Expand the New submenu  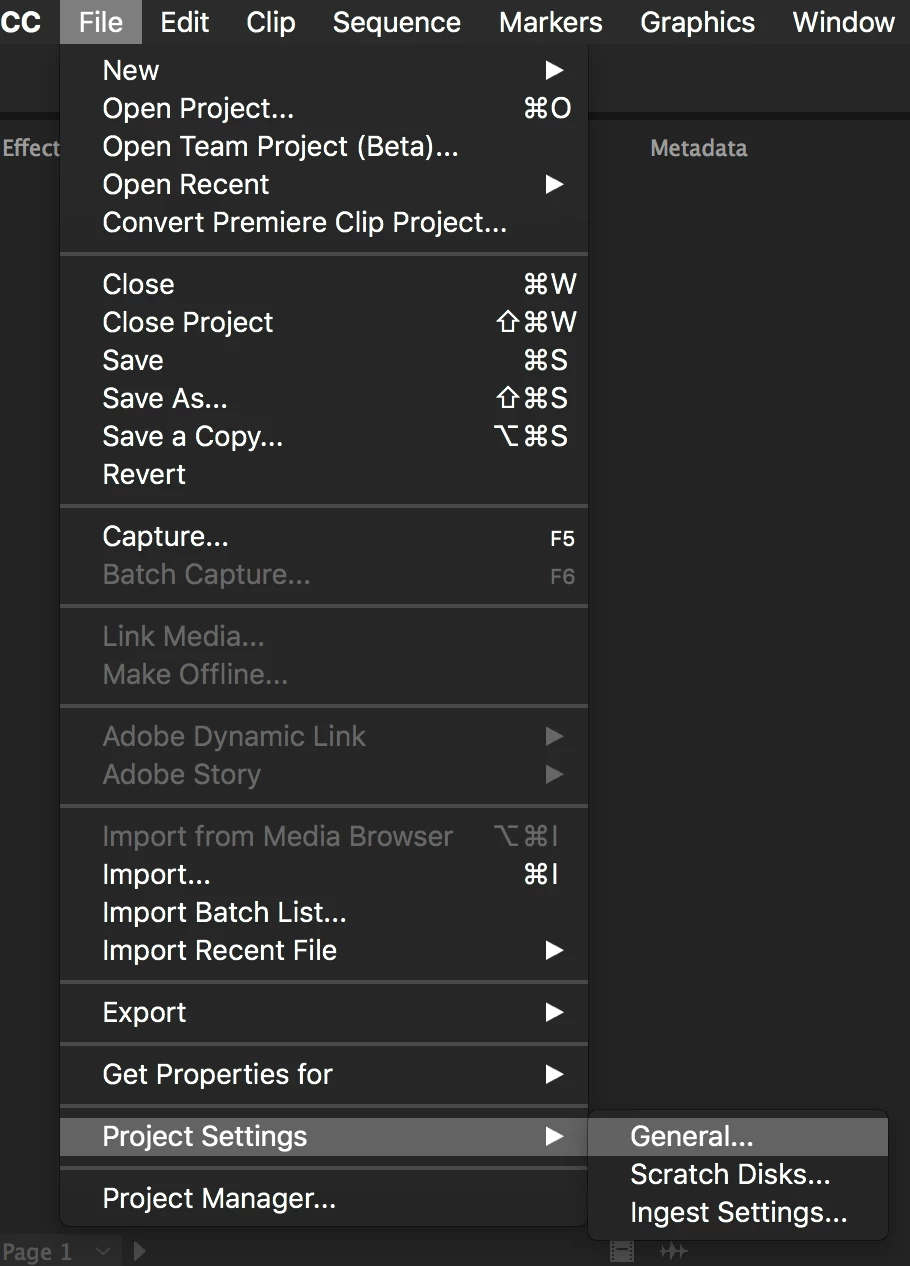click(x=324, y=70)
